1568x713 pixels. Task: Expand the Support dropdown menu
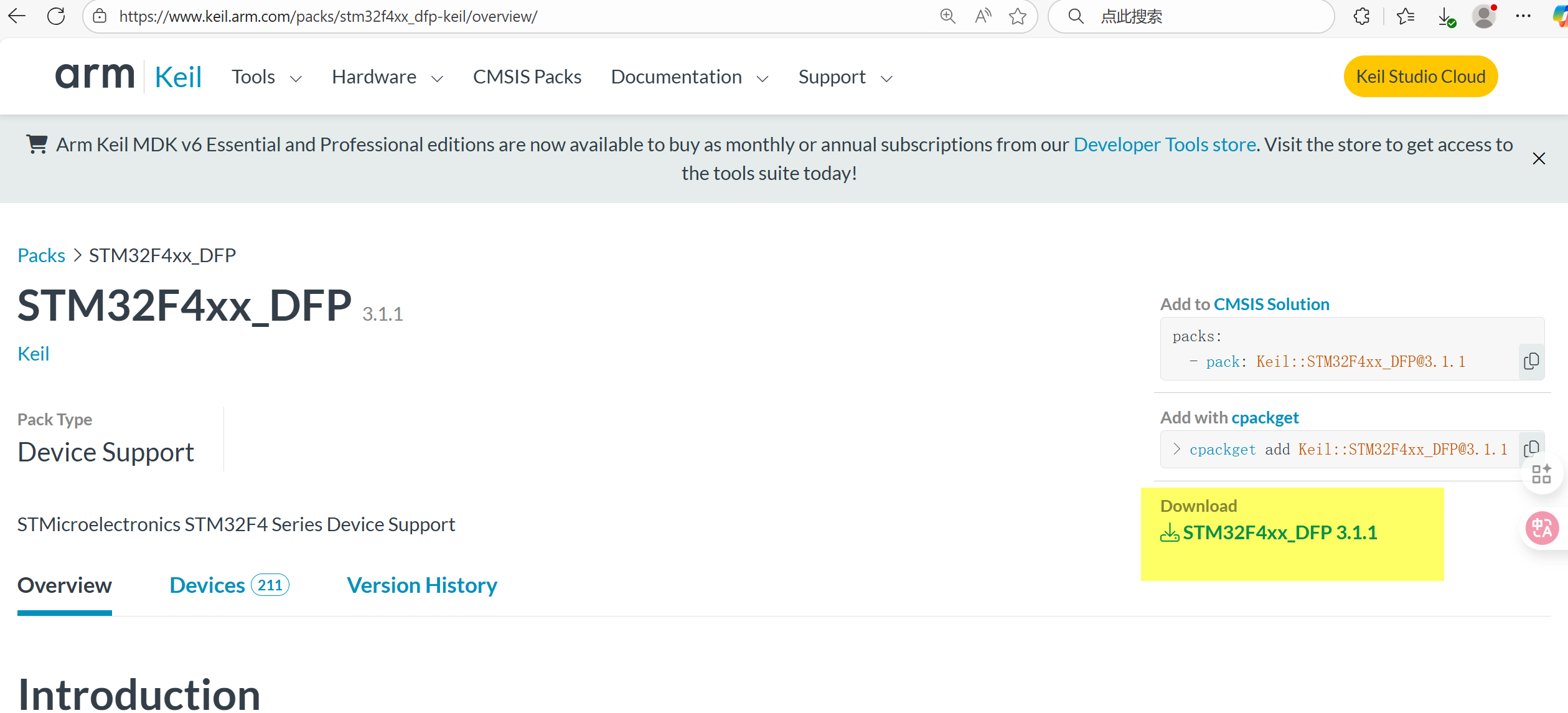click(x=845, y=77)
